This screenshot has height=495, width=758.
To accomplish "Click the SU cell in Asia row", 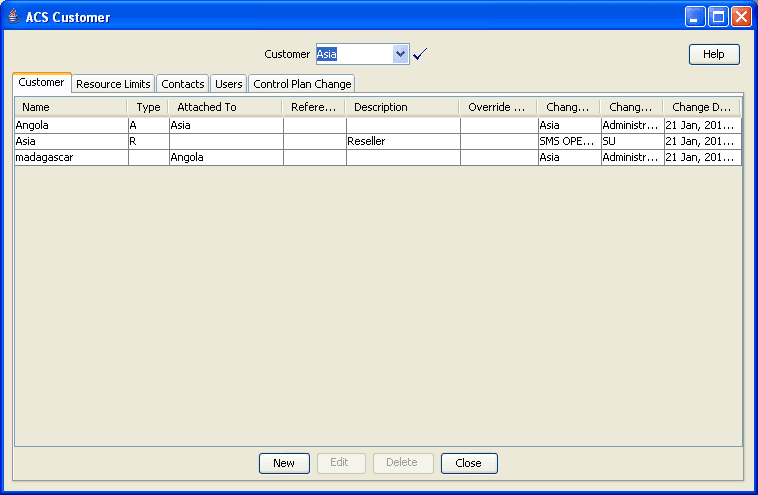I will pos(632,141).
